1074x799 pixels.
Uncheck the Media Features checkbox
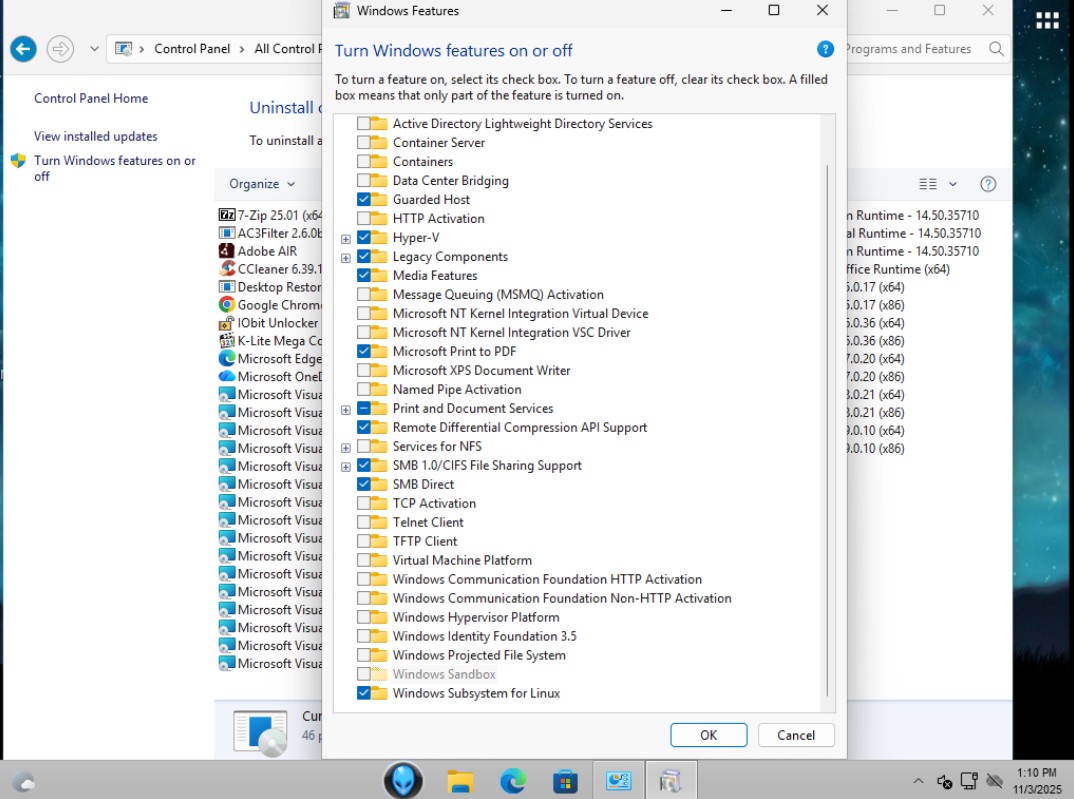coord(364,275)
